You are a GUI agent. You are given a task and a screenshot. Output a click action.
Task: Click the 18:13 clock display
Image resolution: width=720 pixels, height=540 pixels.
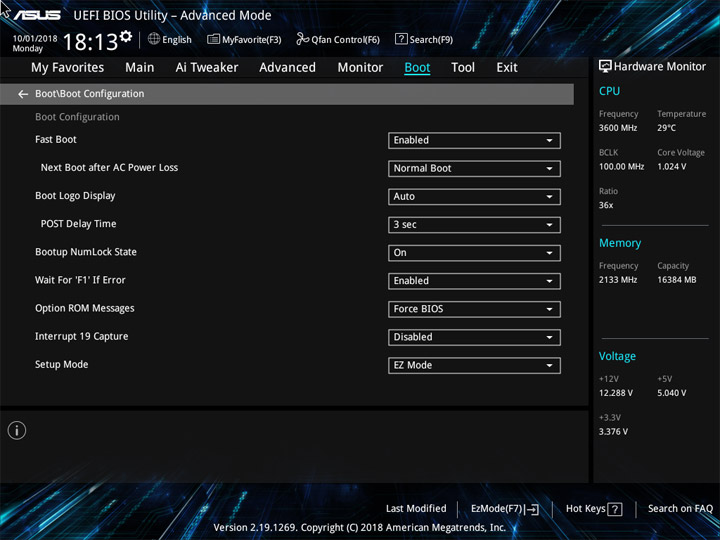tap(90, 42)
